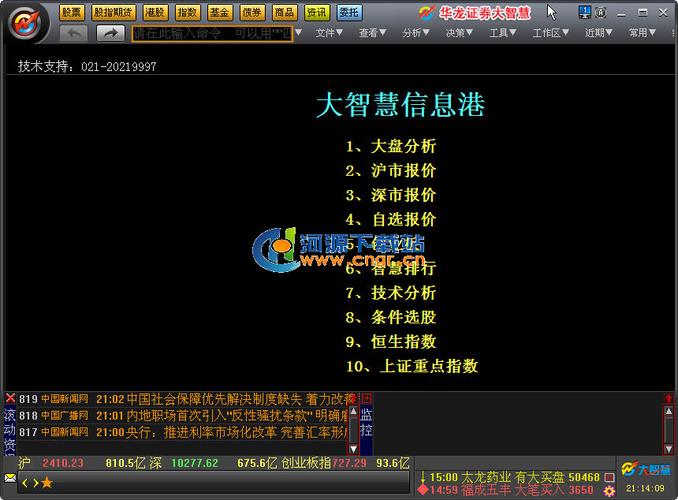Open the 近期 menu
Screen dimensions: 678x500
[x=598, y=32]
